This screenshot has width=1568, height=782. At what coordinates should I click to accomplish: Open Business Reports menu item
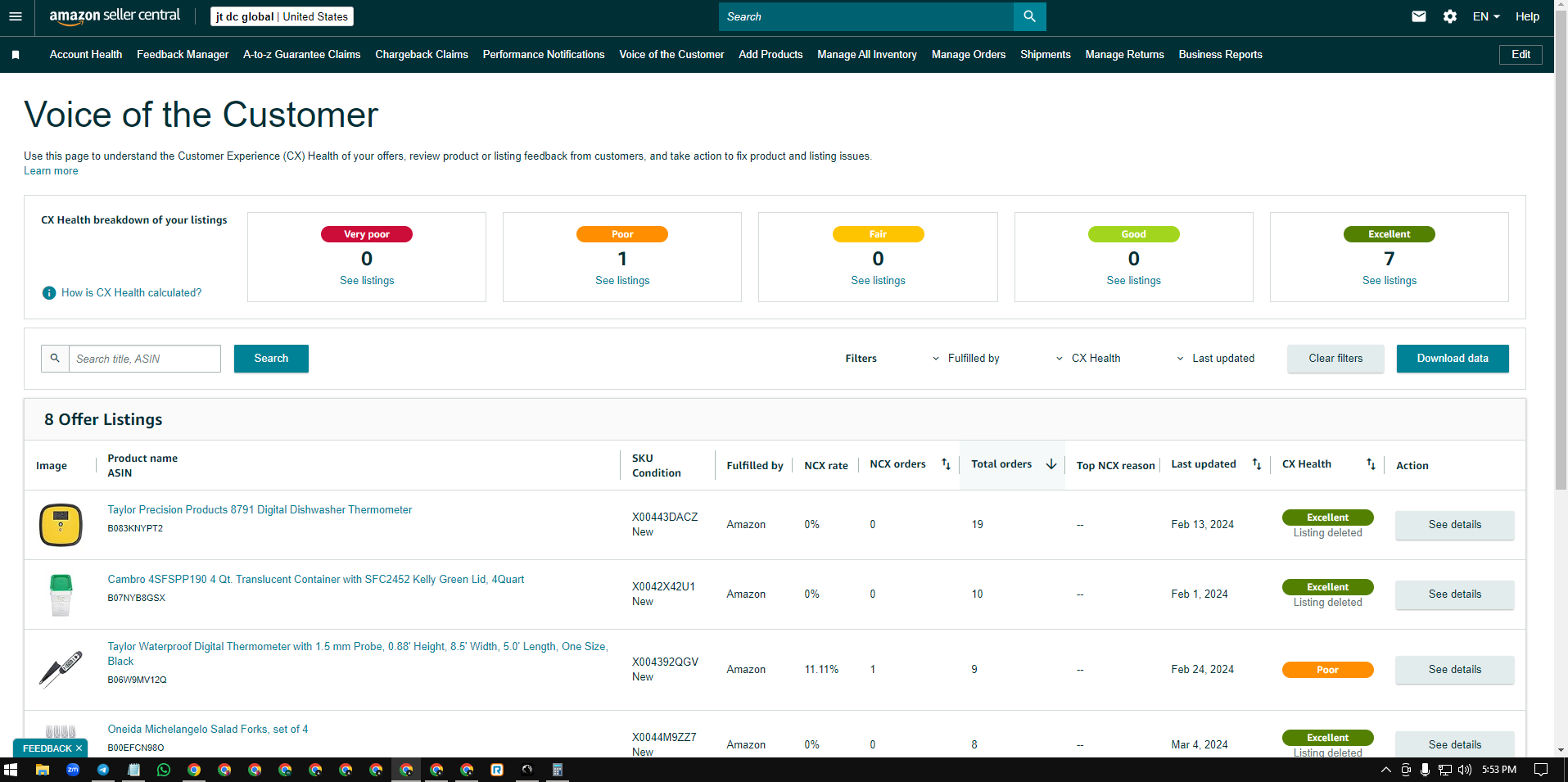pos(1220,55)
